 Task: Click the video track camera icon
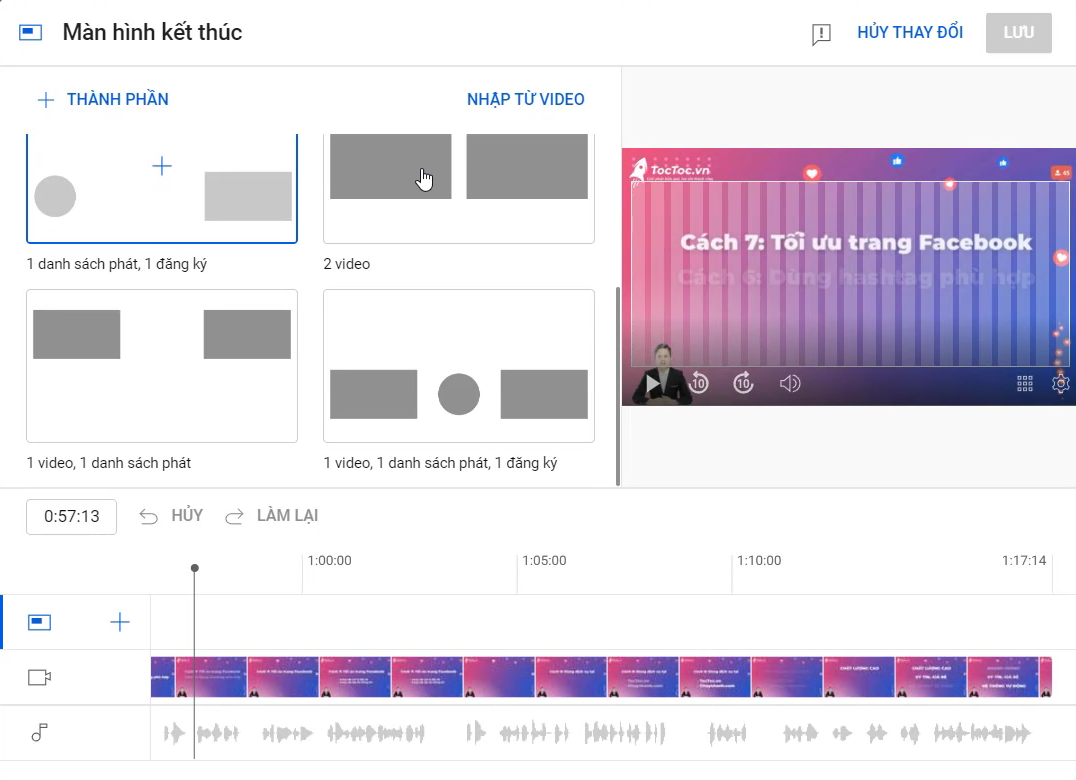40,678
